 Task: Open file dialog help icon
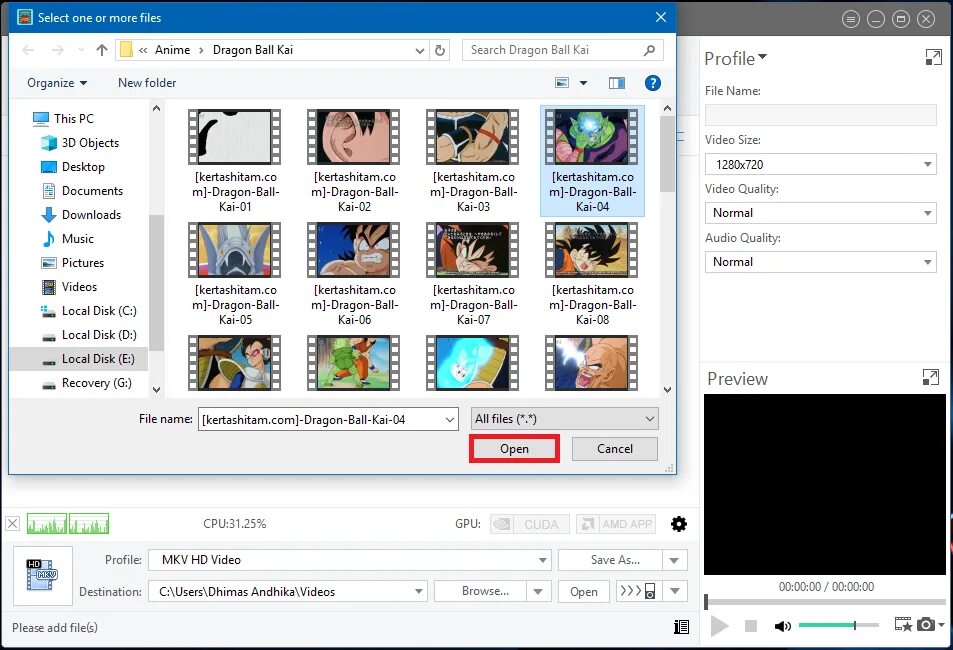[x=653, y=83]
